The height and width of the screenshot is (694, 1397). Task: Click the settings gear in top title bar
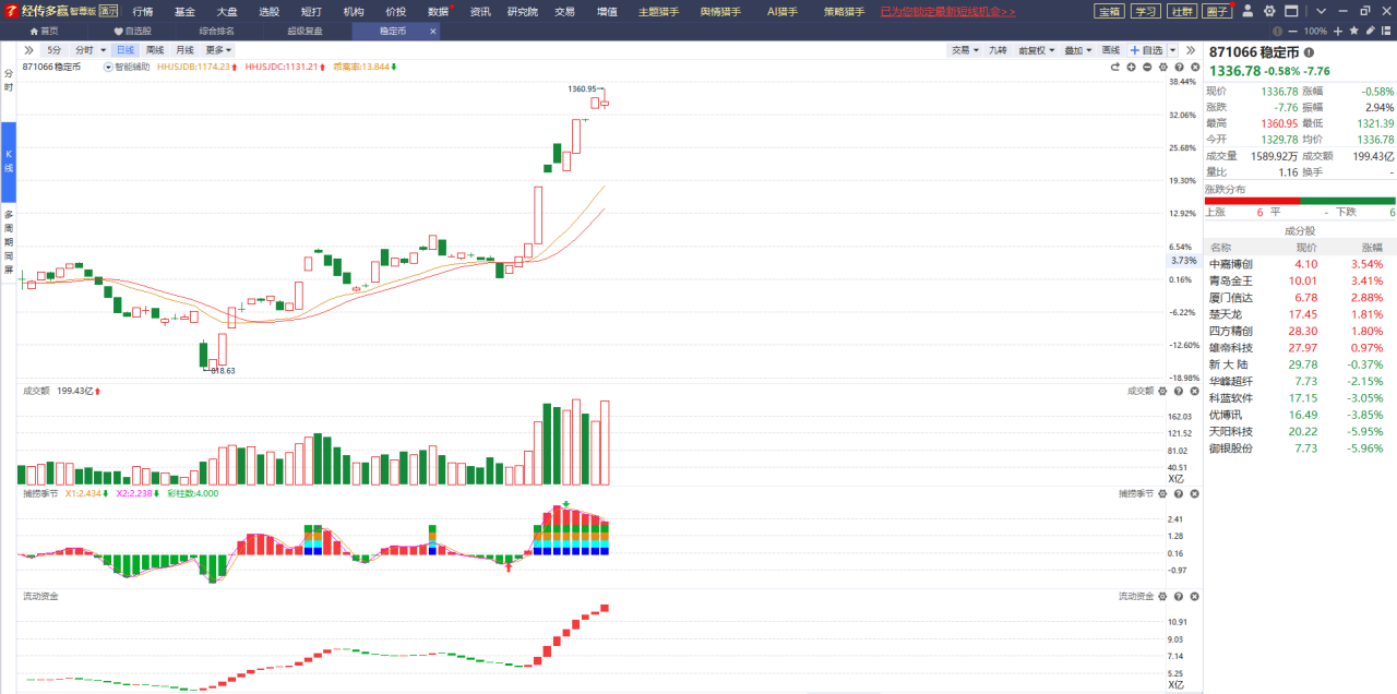[1269, 11]
